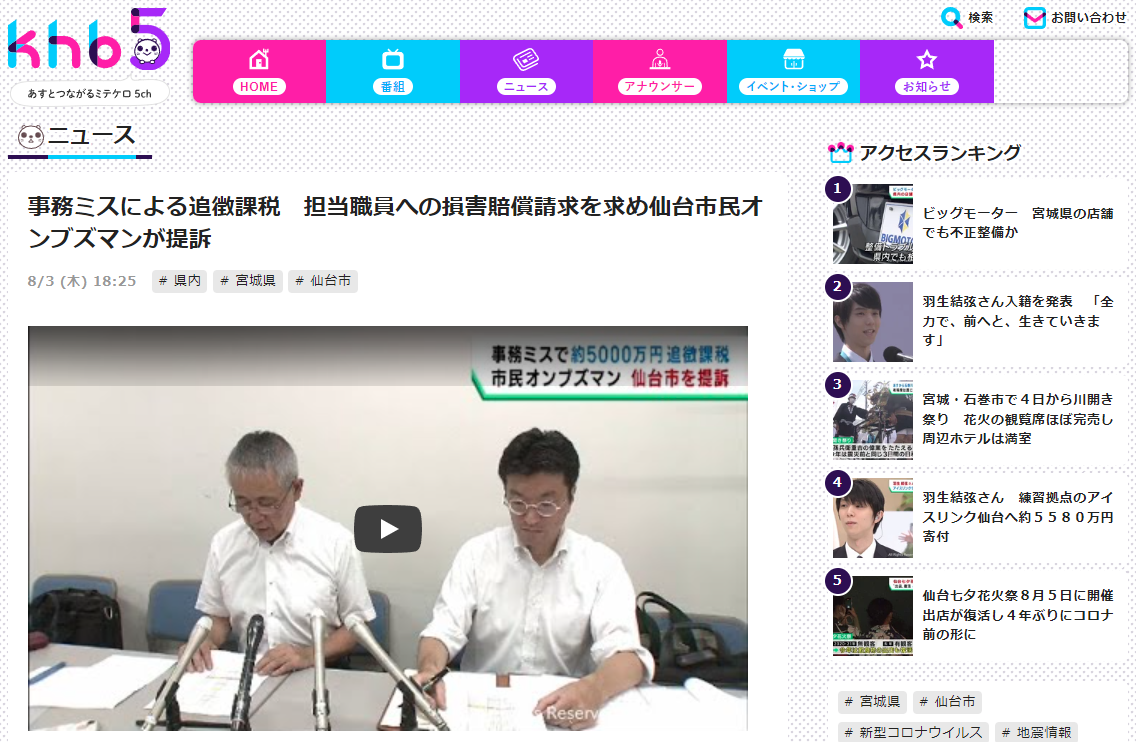Click the TV icon for 番組
Image resolution: width=1136 pixels, height=742 pixels.
click(393, 59)
